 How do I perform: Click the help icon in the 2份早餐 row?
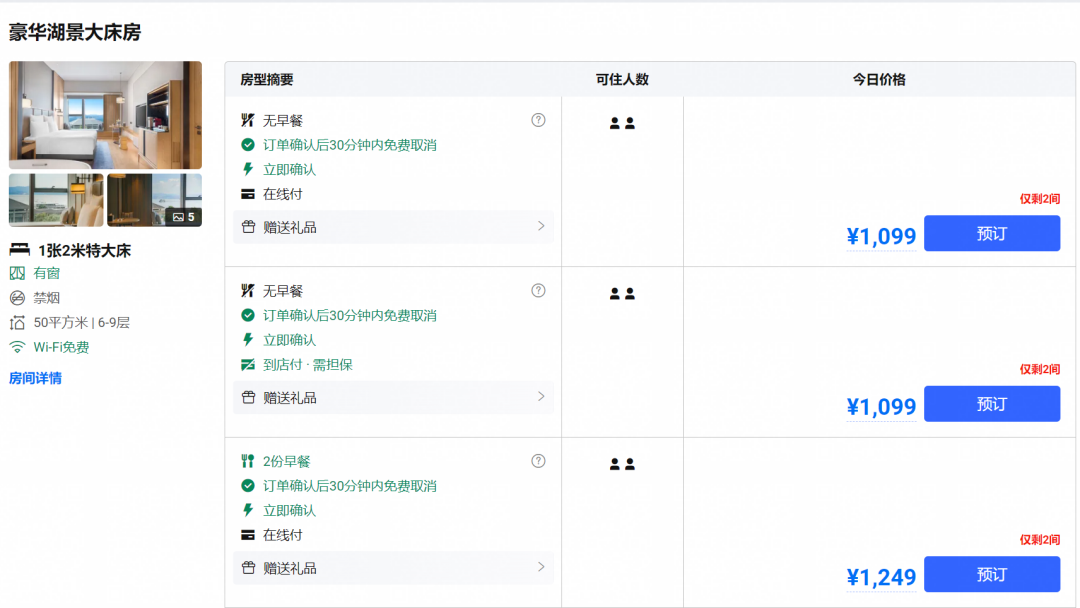[539, 461]
